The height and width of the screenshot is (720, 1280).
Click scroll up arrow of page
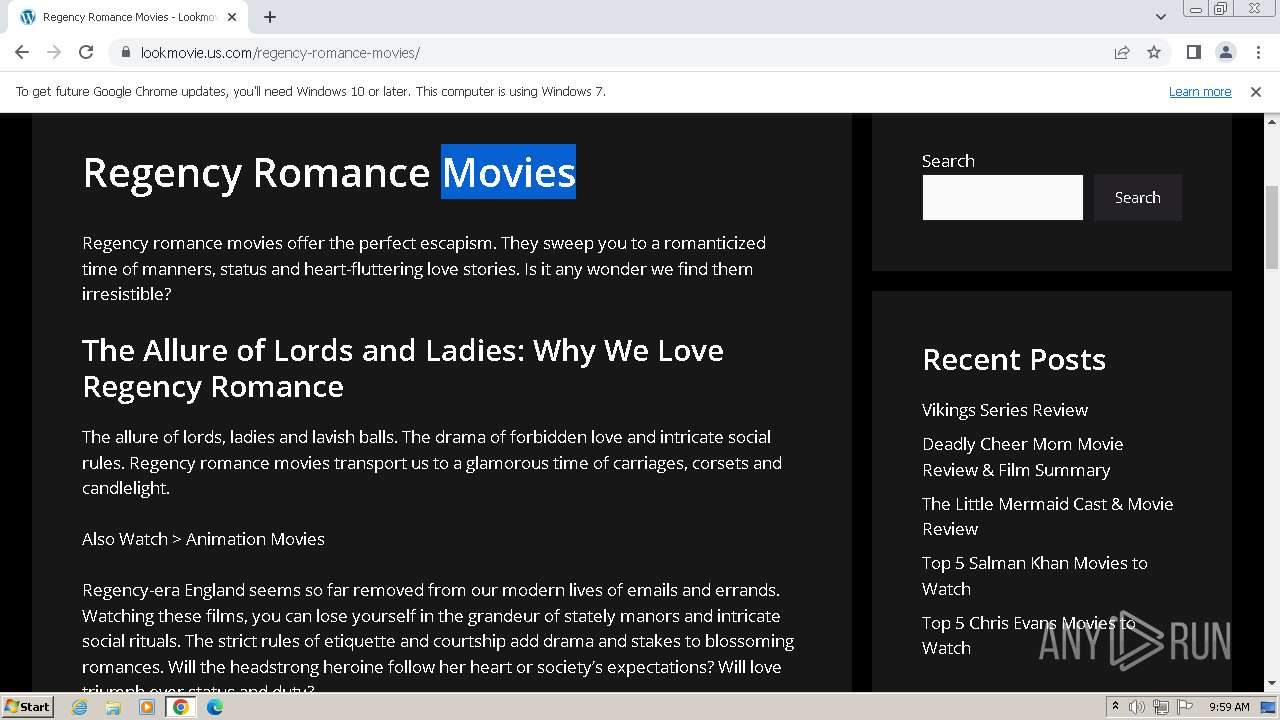point(1272,121)
